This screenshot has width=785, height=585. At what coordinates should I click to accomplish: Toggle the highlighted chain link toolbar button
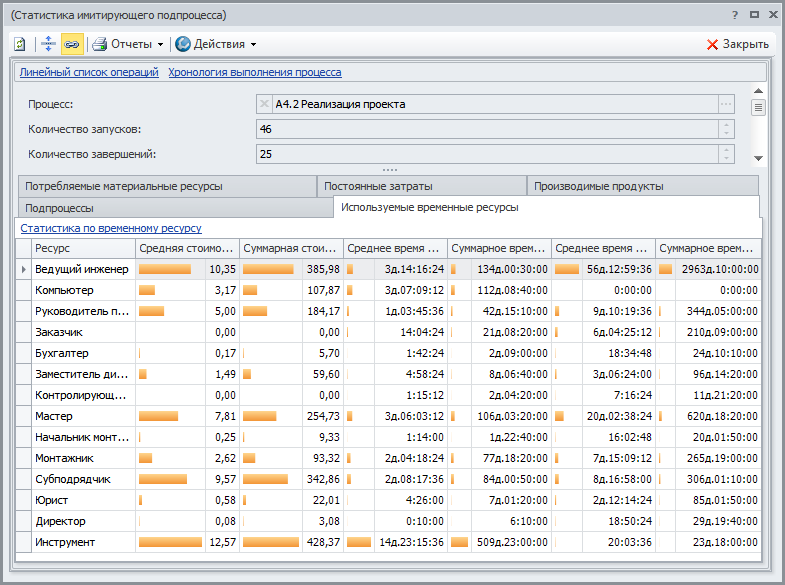click(72, 44)
